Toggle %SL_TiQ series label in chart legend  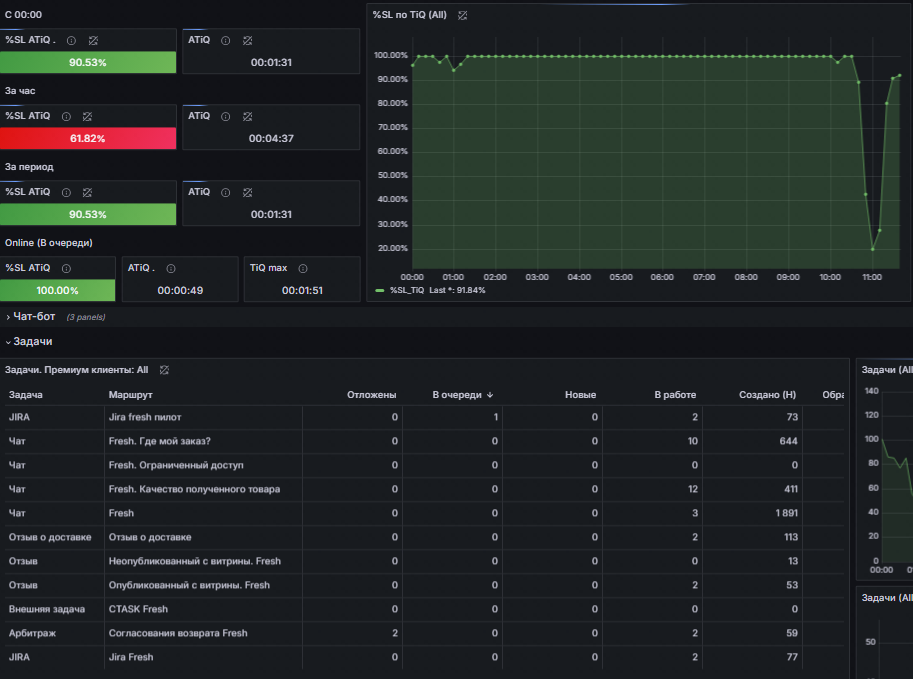(x=408, y=290)
